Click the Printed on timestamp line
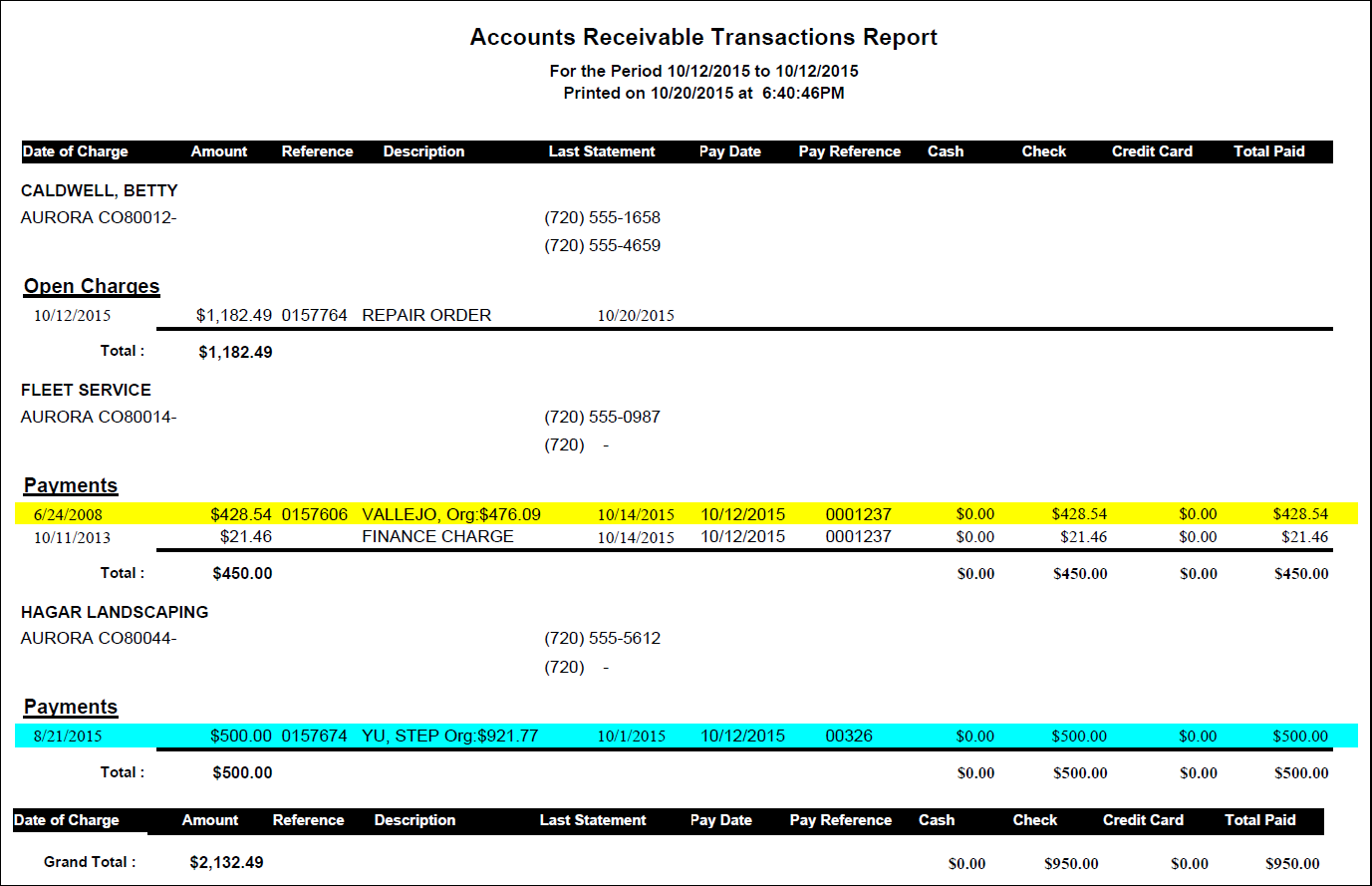The height and width of the screenshot is (886, 1372). pos(703,93)
